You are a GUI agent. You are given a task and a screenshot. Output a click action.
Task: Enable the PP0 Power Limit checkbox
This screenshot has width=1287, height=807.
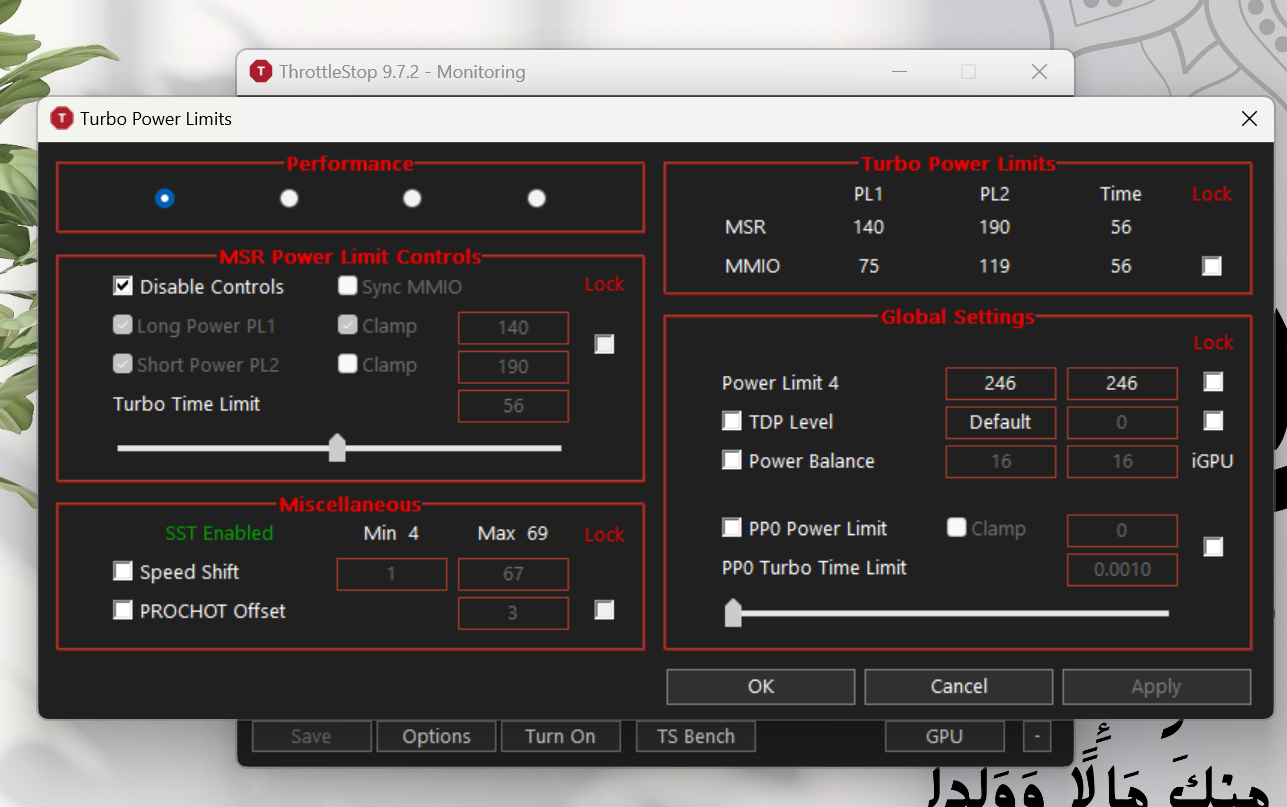(732, 527)
